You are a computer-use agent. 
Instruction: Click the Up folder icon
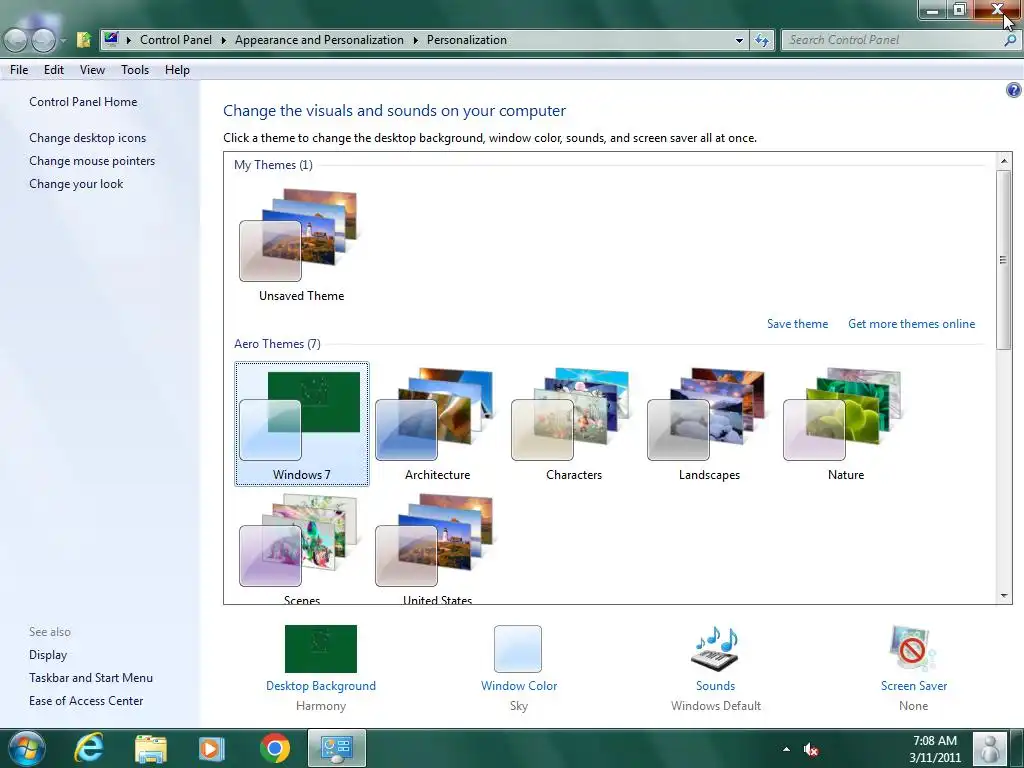(84, 40)
